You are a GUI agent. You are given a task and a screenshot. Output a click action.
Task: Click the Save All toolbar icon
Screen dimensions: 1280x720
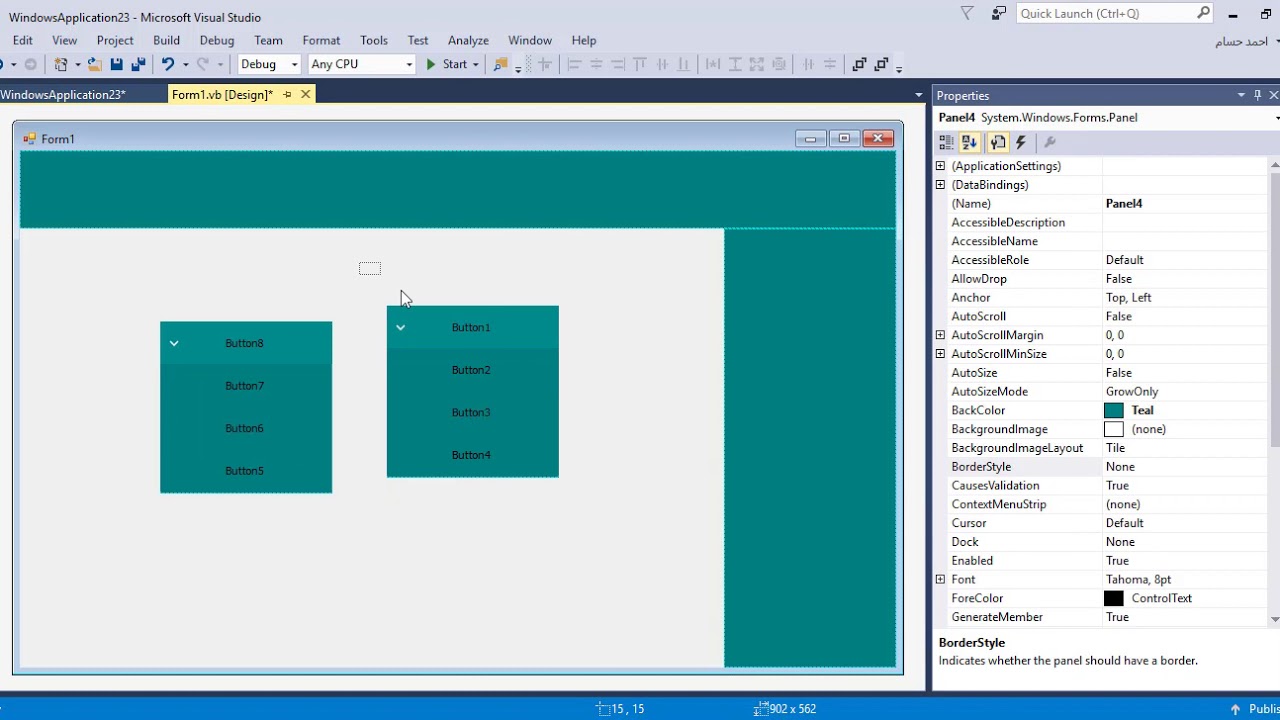[138, 64]
